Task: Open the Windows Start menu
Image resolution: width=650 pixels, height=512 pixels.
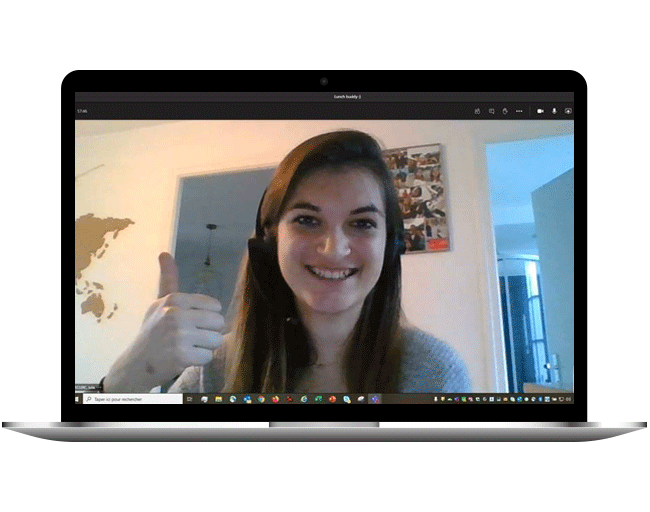Action: (x=79, y=399)
